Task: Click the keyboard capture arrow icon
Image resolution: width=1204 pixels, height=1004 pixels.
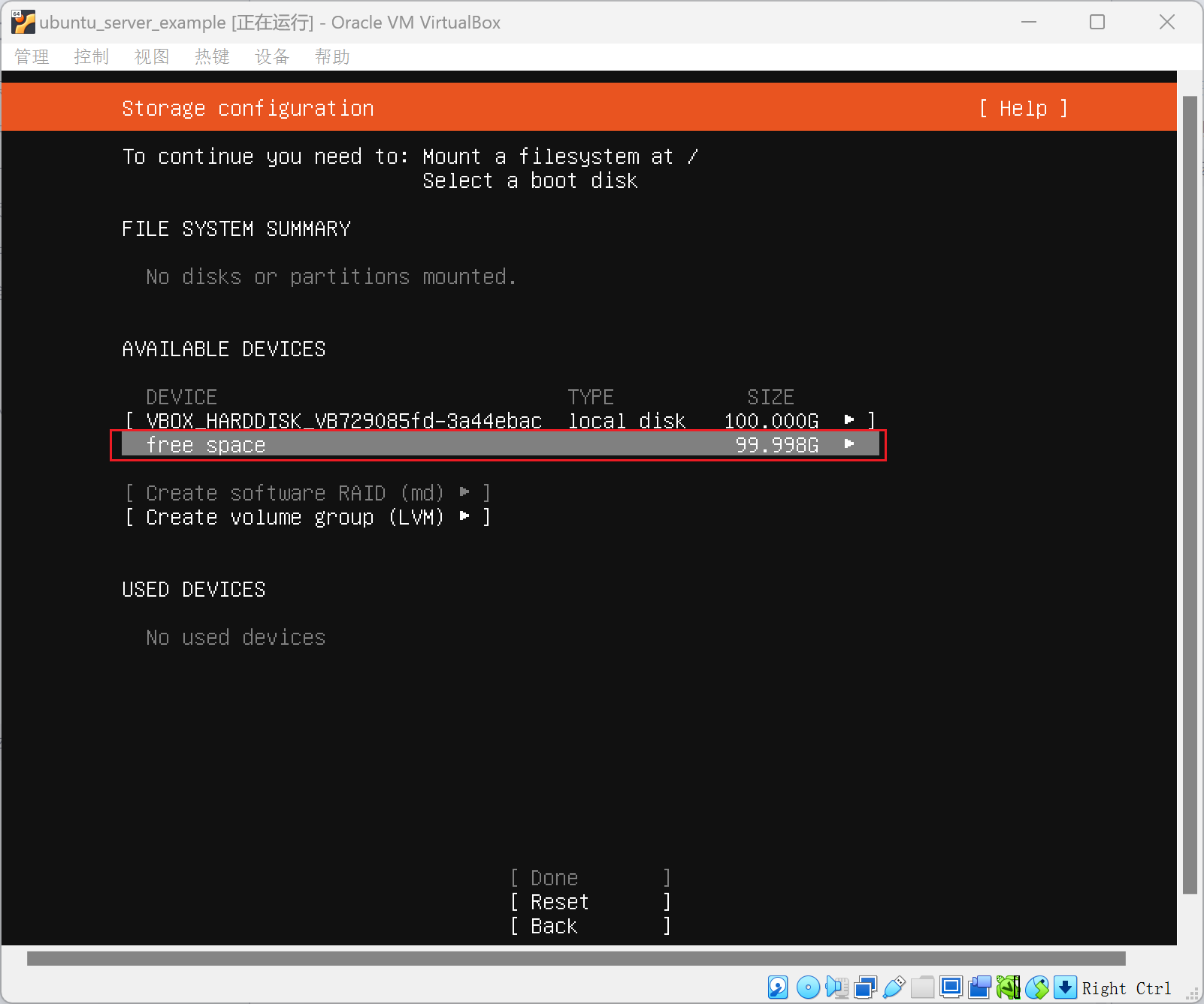Action: click(1065, 987)
